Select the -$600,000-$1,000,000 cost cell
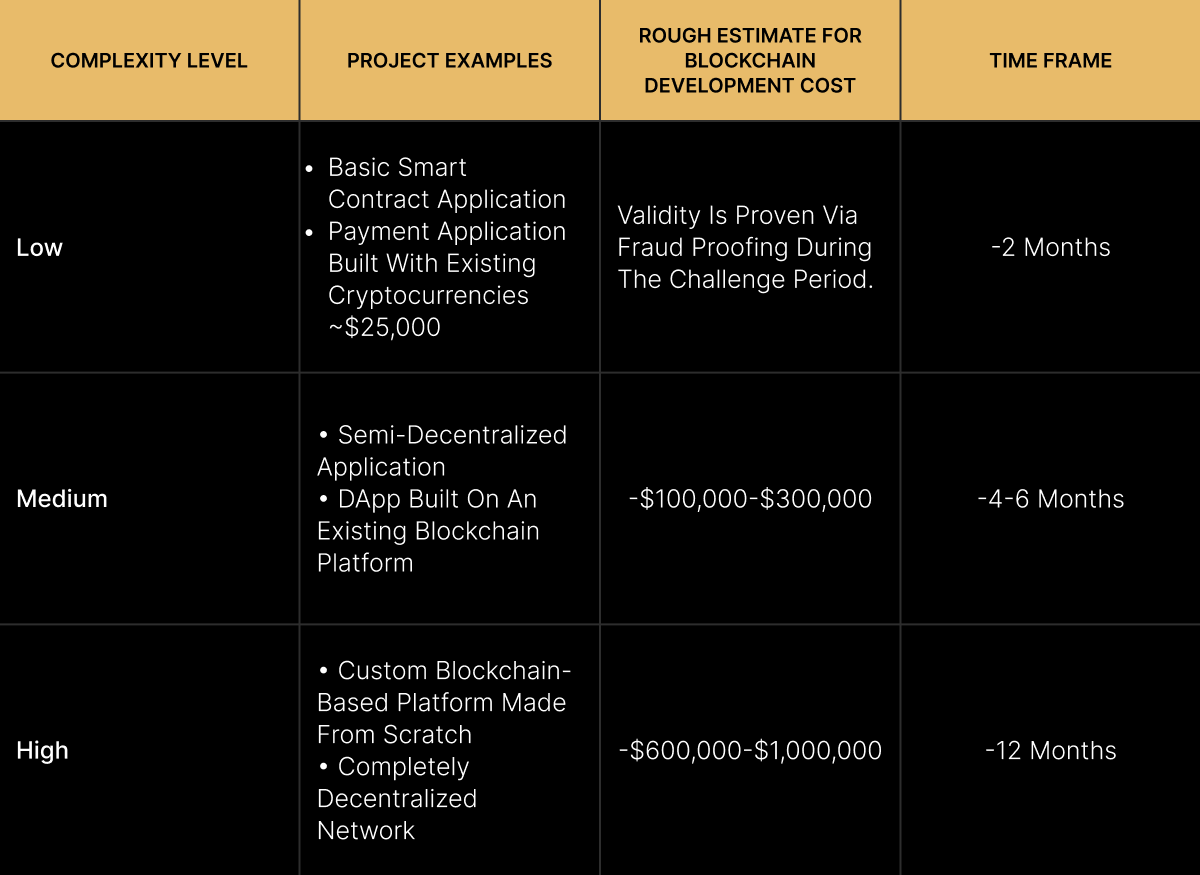This screenshot has height=875, width=1200. click(x=750, y=751)
